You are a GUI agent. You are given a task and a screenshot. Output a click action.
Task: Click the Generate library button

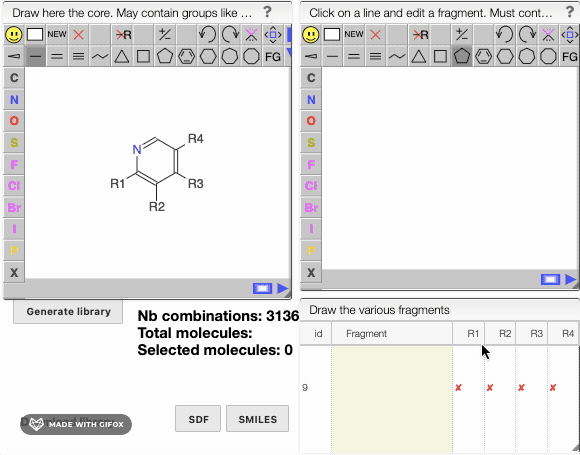68,312
